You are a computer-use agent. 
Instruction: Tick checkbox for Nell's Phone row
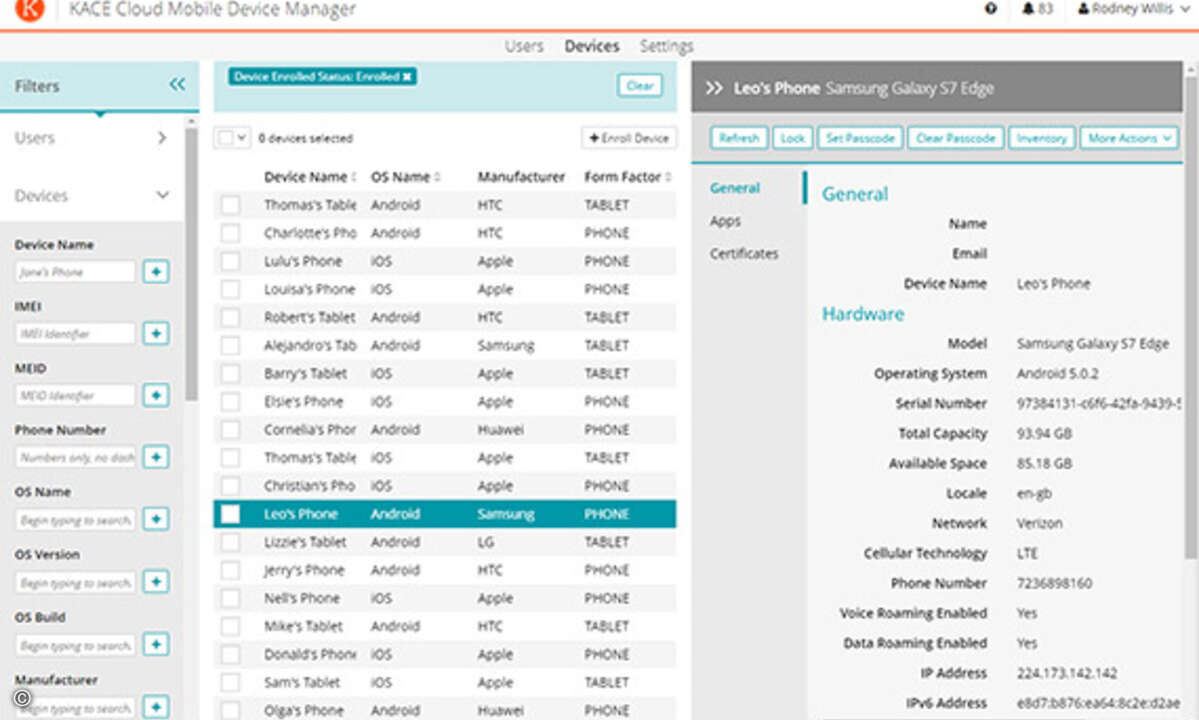[x=230, y=598]
